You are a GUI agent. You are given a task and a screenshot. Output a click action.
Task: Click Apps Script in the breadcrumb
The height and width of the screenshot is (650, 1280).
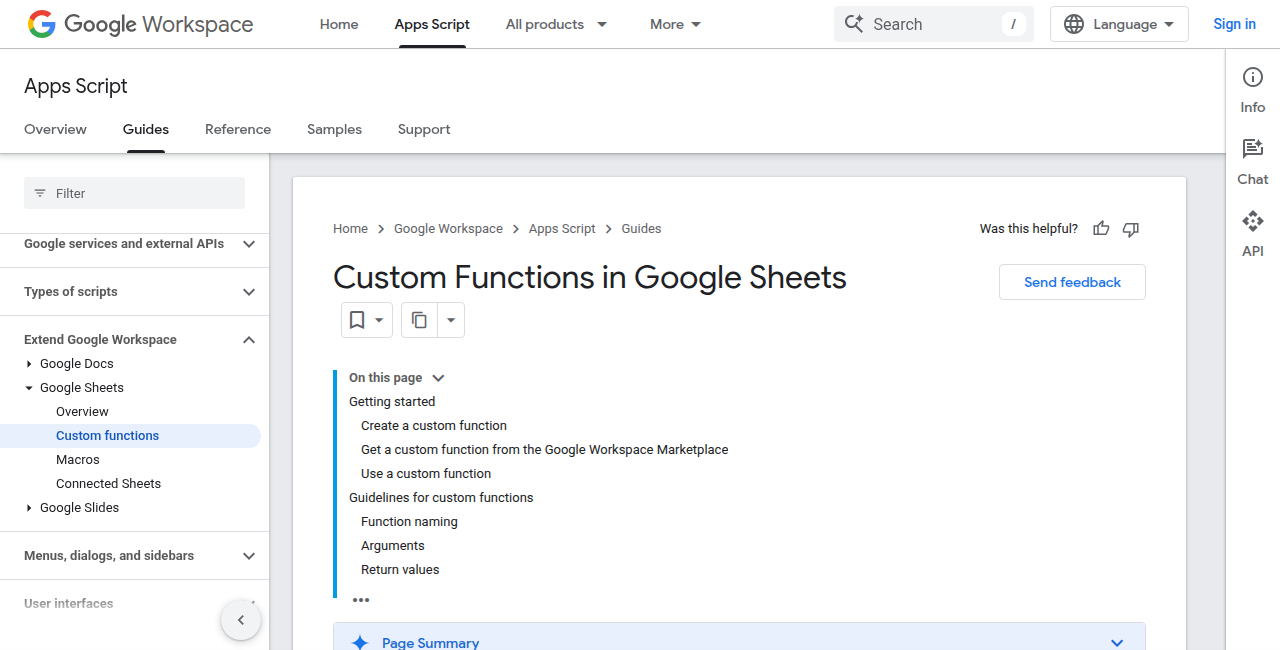click(x=562, y=229)
